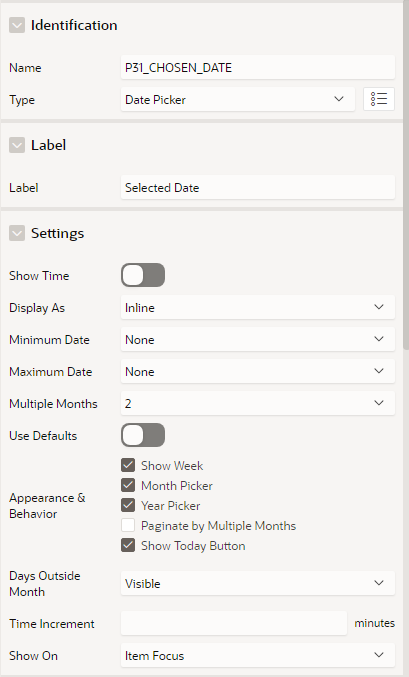
Task: Uncheck the Show Today Button option
Action: coord(128,545)
